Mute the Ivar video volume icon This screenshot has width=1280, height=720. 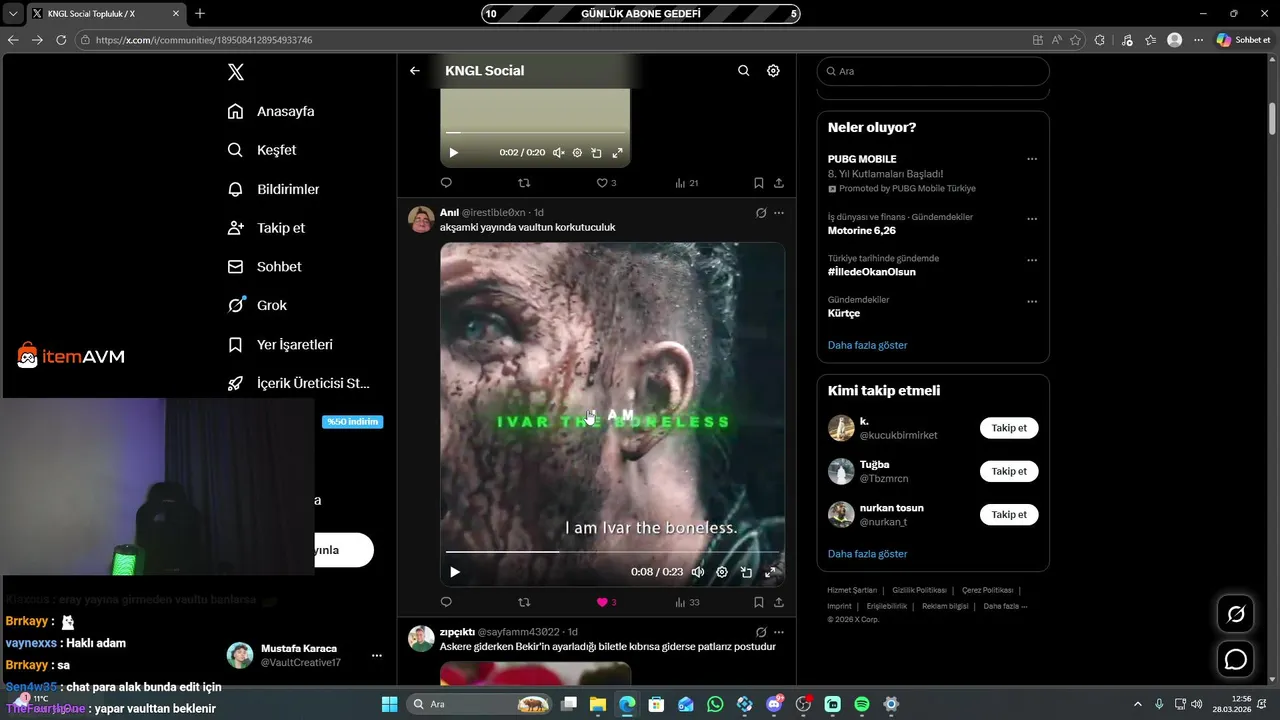(698, 572)
